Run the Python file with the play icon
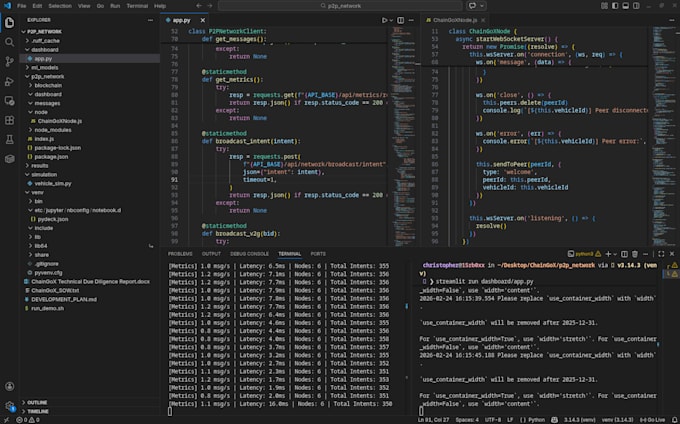This screenshot has height=424, width=680. click(384, 20)
